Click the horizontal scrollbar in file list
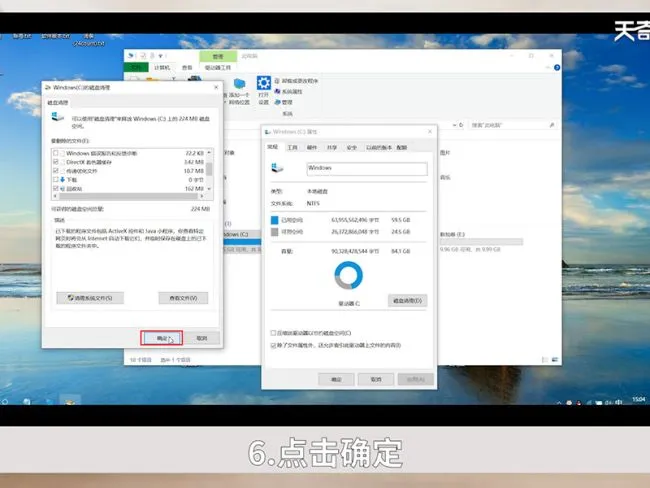 coord(129,196)
